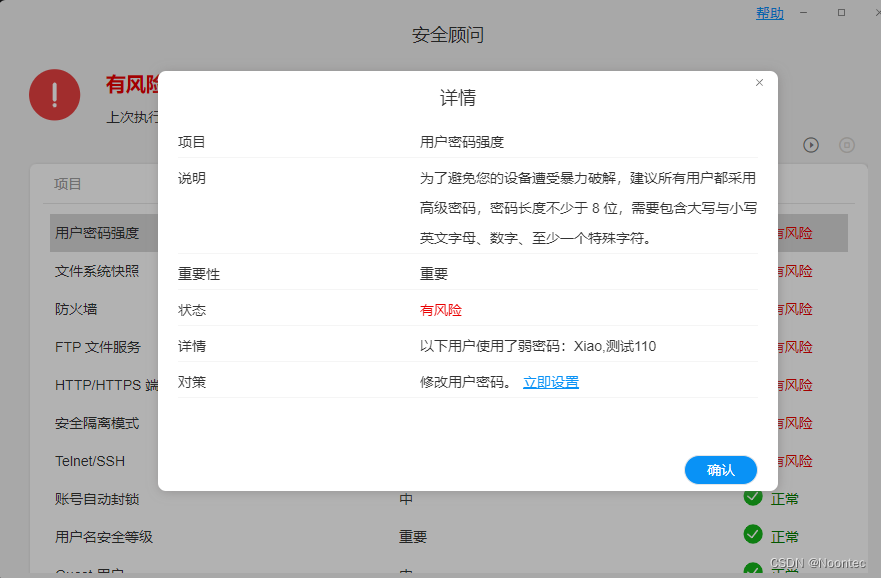
Task: Click the 账号自动封锁 row label
Action: click(x=97, y=499)
